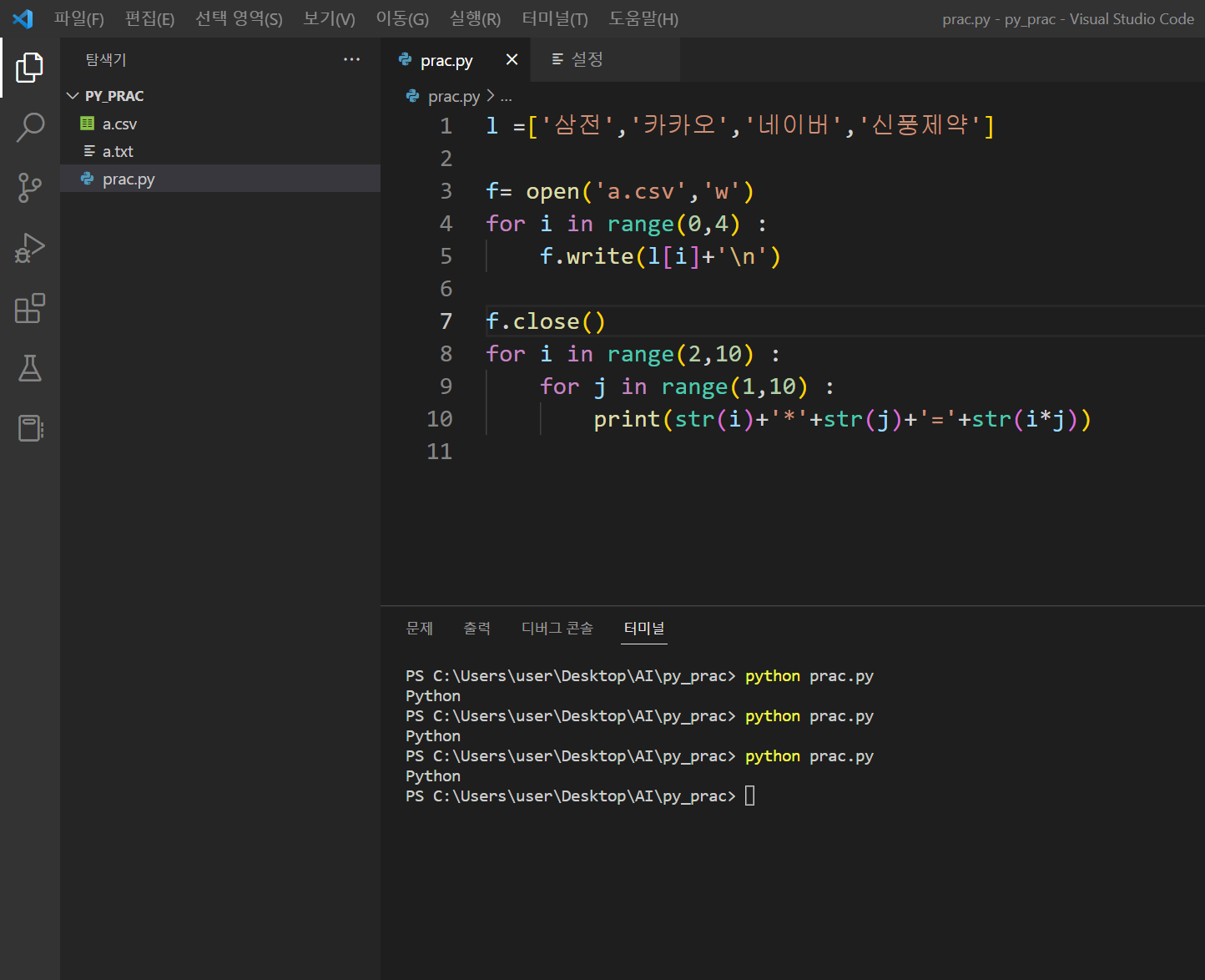1205x980 pixels.
Task: Click the prac.py Python file icon in explorer
Action: pos(88,179)
